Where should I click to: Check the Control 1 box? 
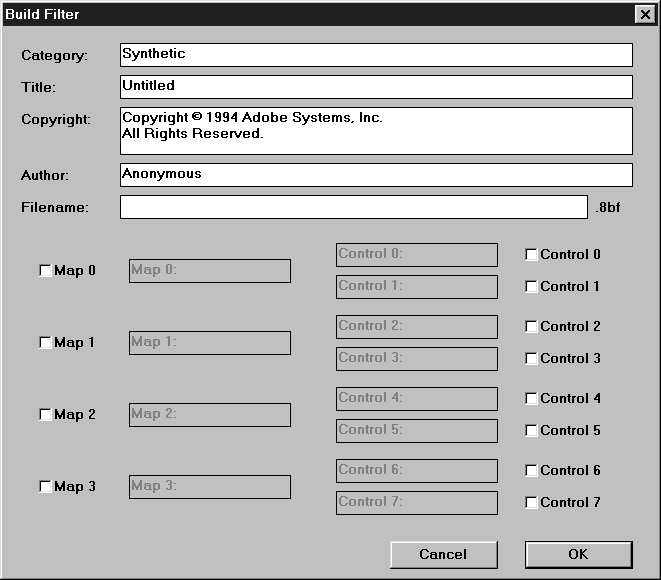coord(532,287)
